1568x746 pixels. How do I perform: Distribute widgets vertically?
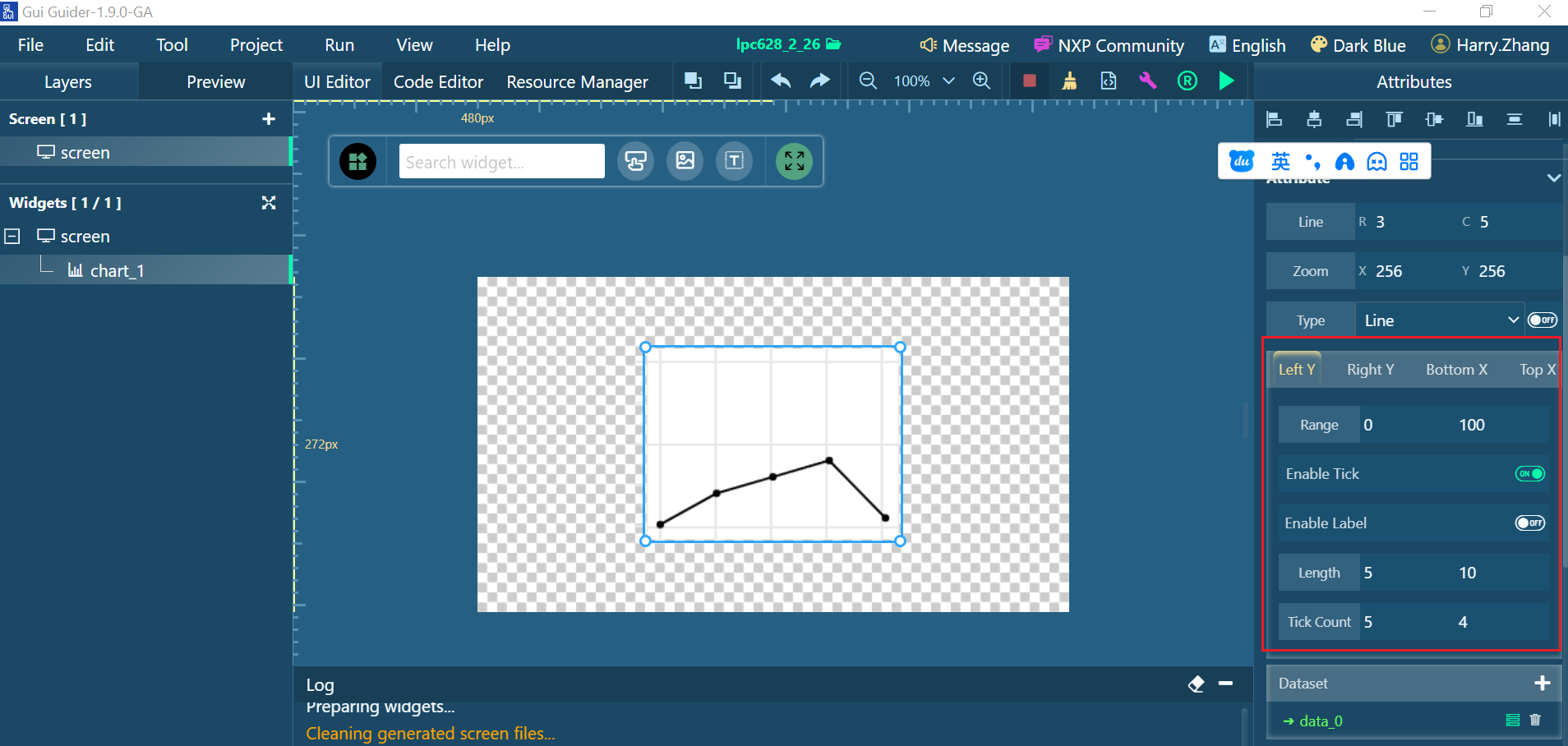tap(1515, 119)
